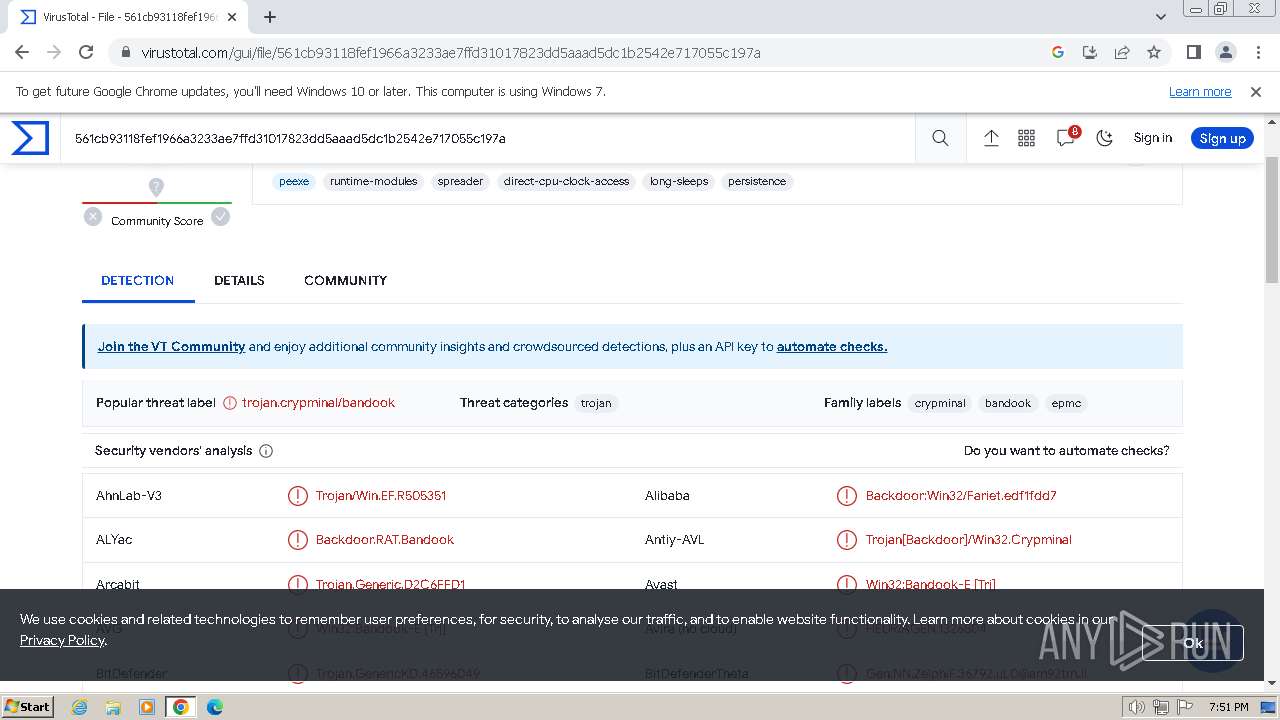This screenshot has height=720, width=1280.
Task: Click the ALYac detection alert icon
Action: point(298,540)
